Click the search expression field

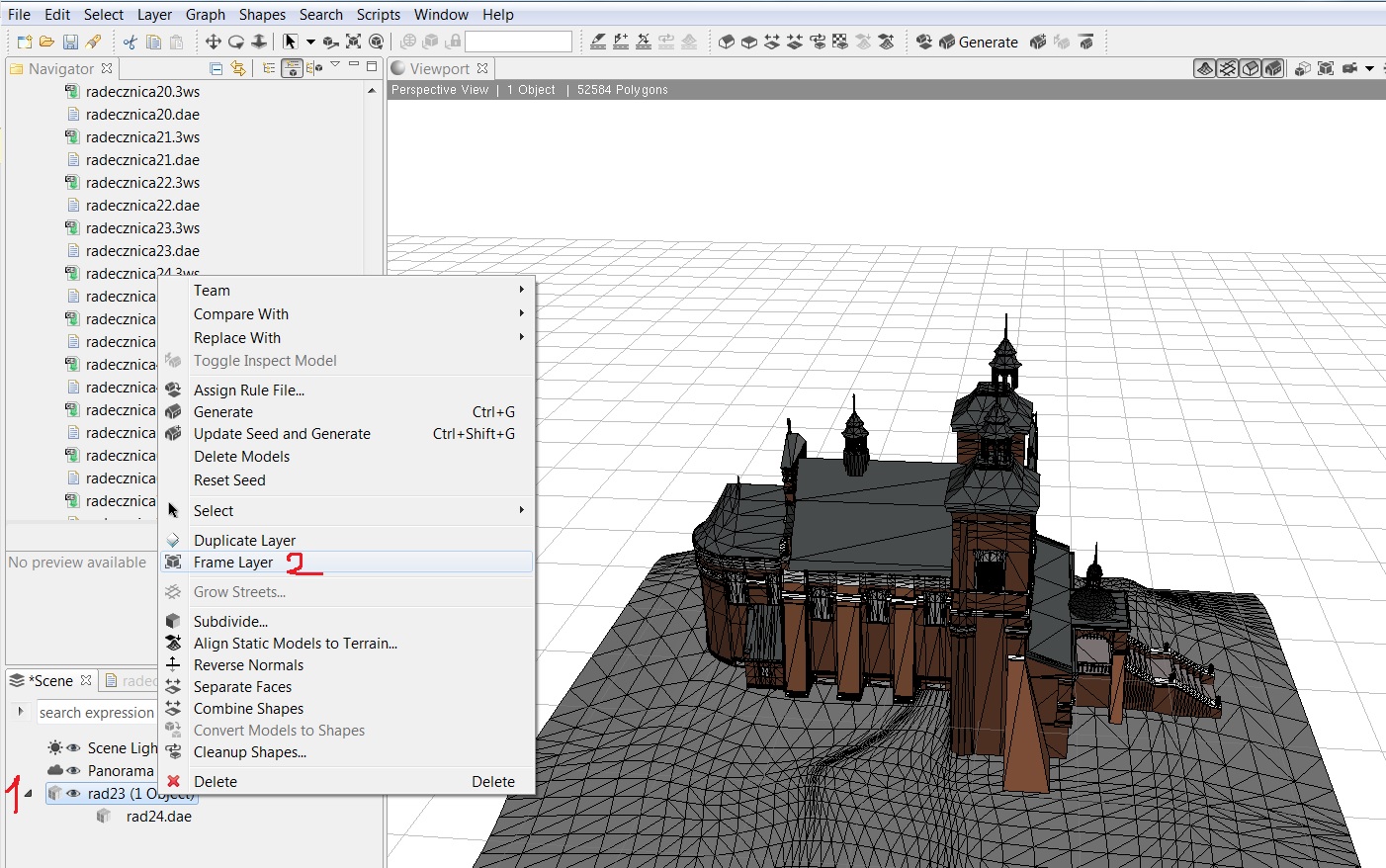click(96, 713)
